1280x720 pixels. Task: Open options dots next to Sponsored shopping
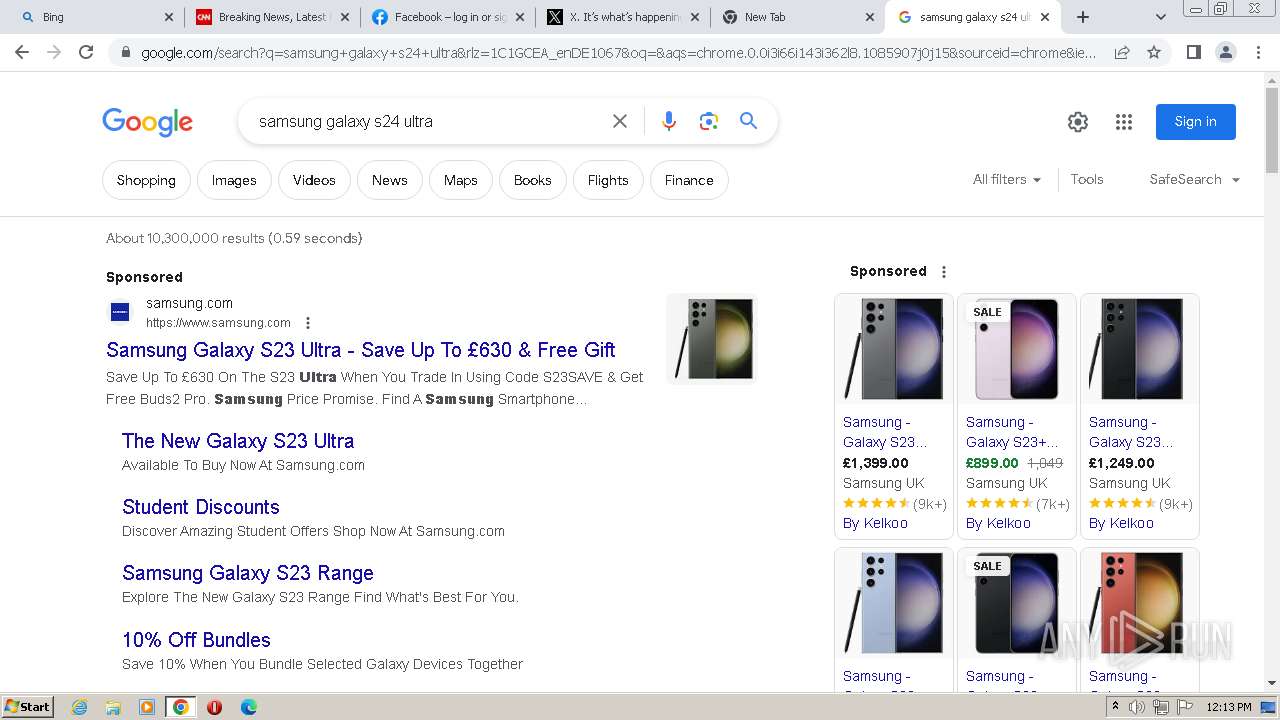click(943, 271)
